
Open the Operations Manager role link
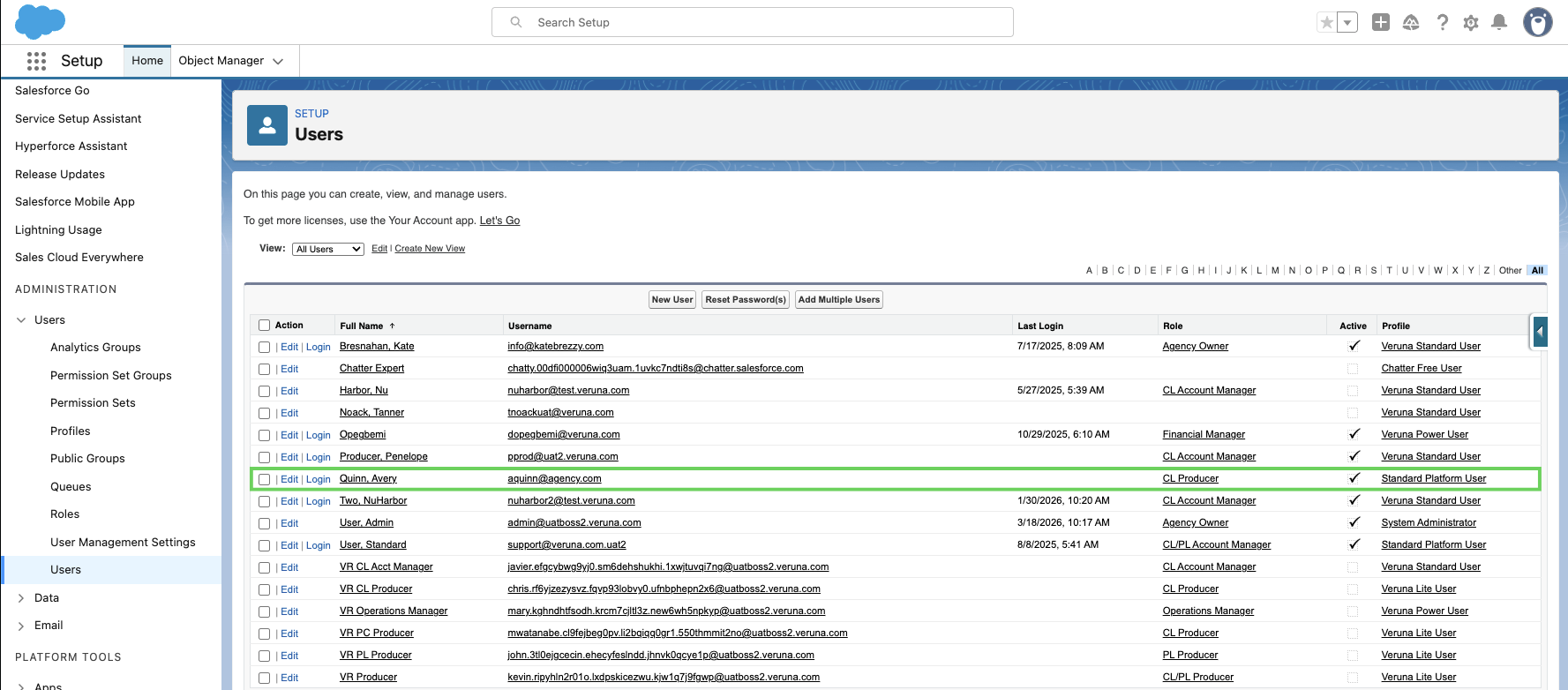(1208, 611)
